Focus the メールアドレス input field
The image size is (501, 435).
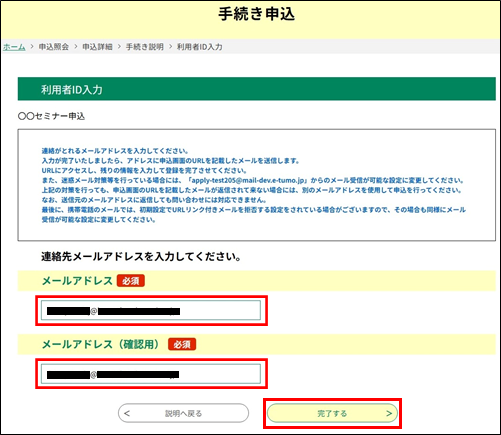151,310
